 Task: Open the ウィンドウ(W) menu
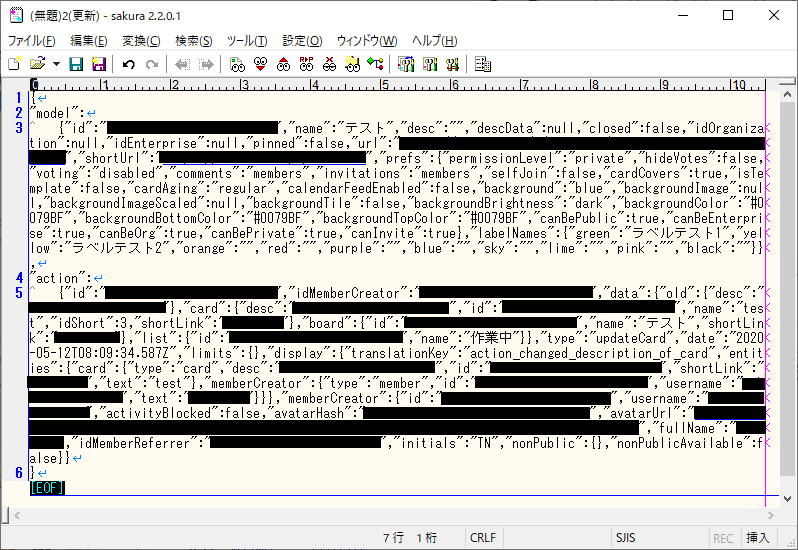[x=366, y=41]
